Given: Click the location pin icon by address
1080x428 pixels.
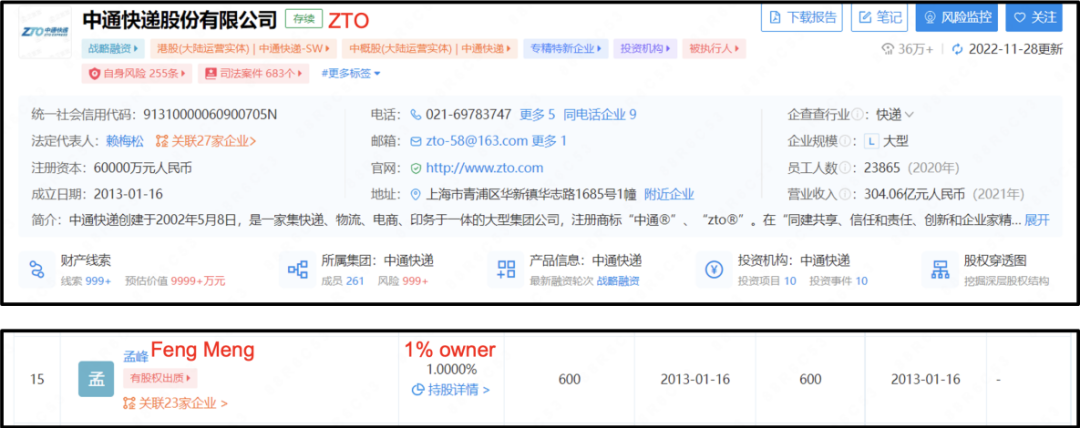Looking at the screenshot, I should 415,194.
